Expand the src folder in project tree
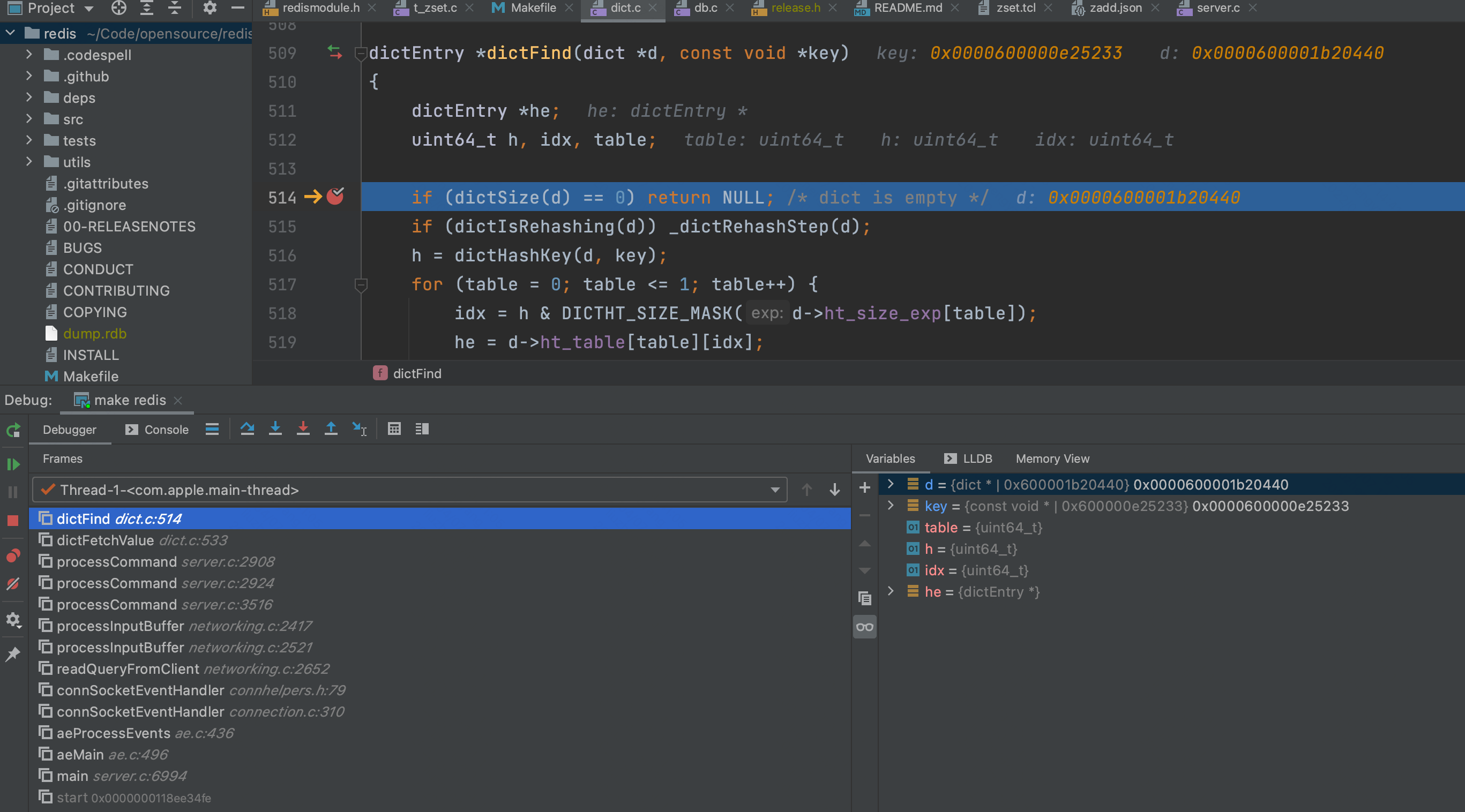Image resolution: width=1465 pixels, height=812 pixels. pos(29,119)
